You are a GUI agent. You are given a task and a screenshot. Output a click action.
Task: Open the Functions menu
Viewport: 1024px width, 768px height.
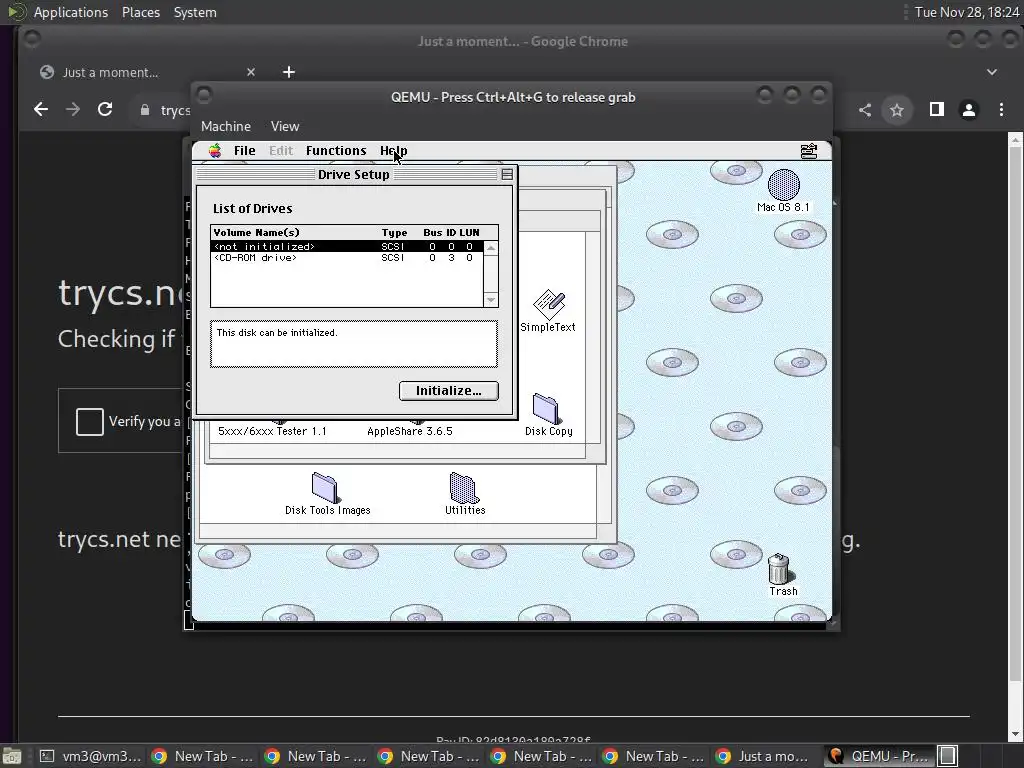click(336, 151)
